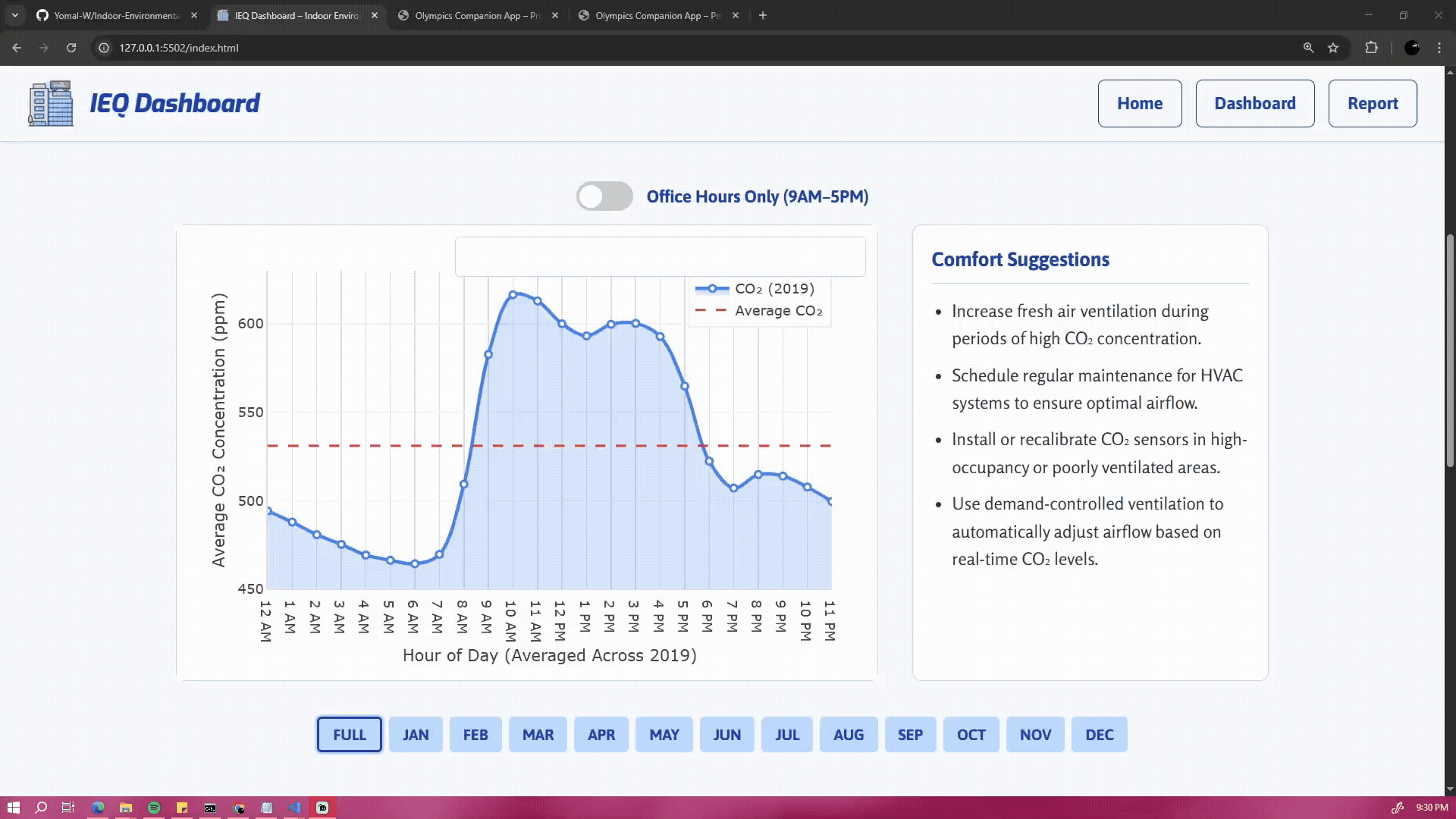Click the FULL year filter button
The image size is (1456, 819).
click(x=349, y=734)
